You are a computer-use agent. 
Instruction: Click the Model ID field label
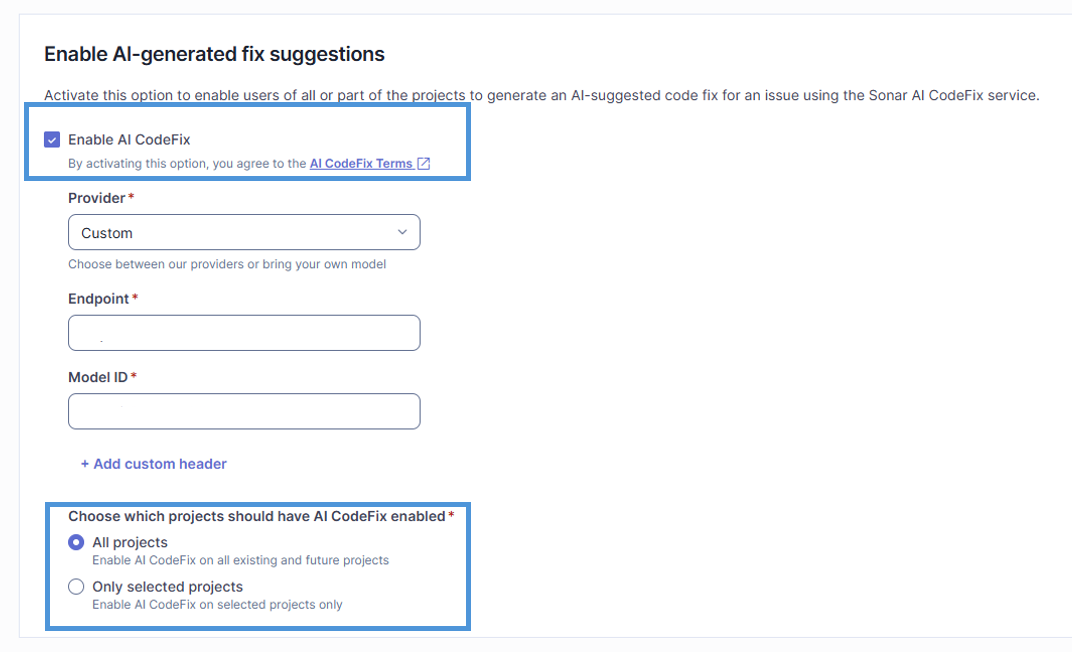(98, 377)
